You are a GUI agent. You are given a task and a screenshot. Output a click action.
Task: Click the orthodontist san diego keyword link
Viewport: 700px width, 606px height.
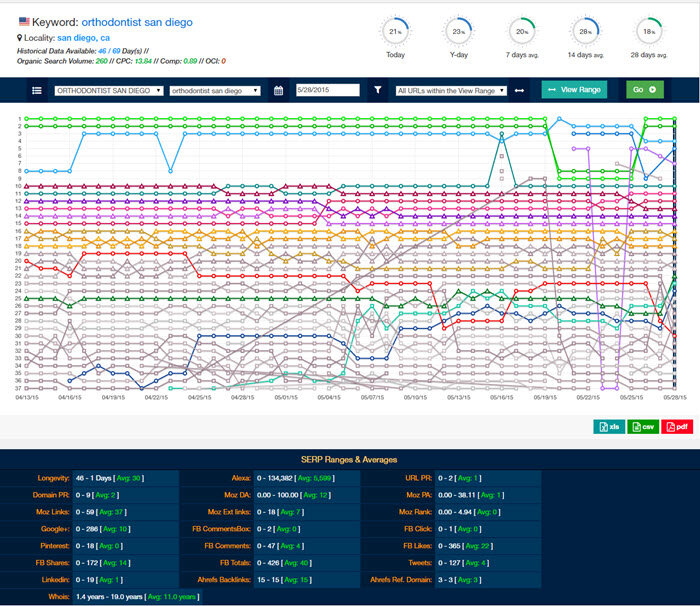coord(137,22)
